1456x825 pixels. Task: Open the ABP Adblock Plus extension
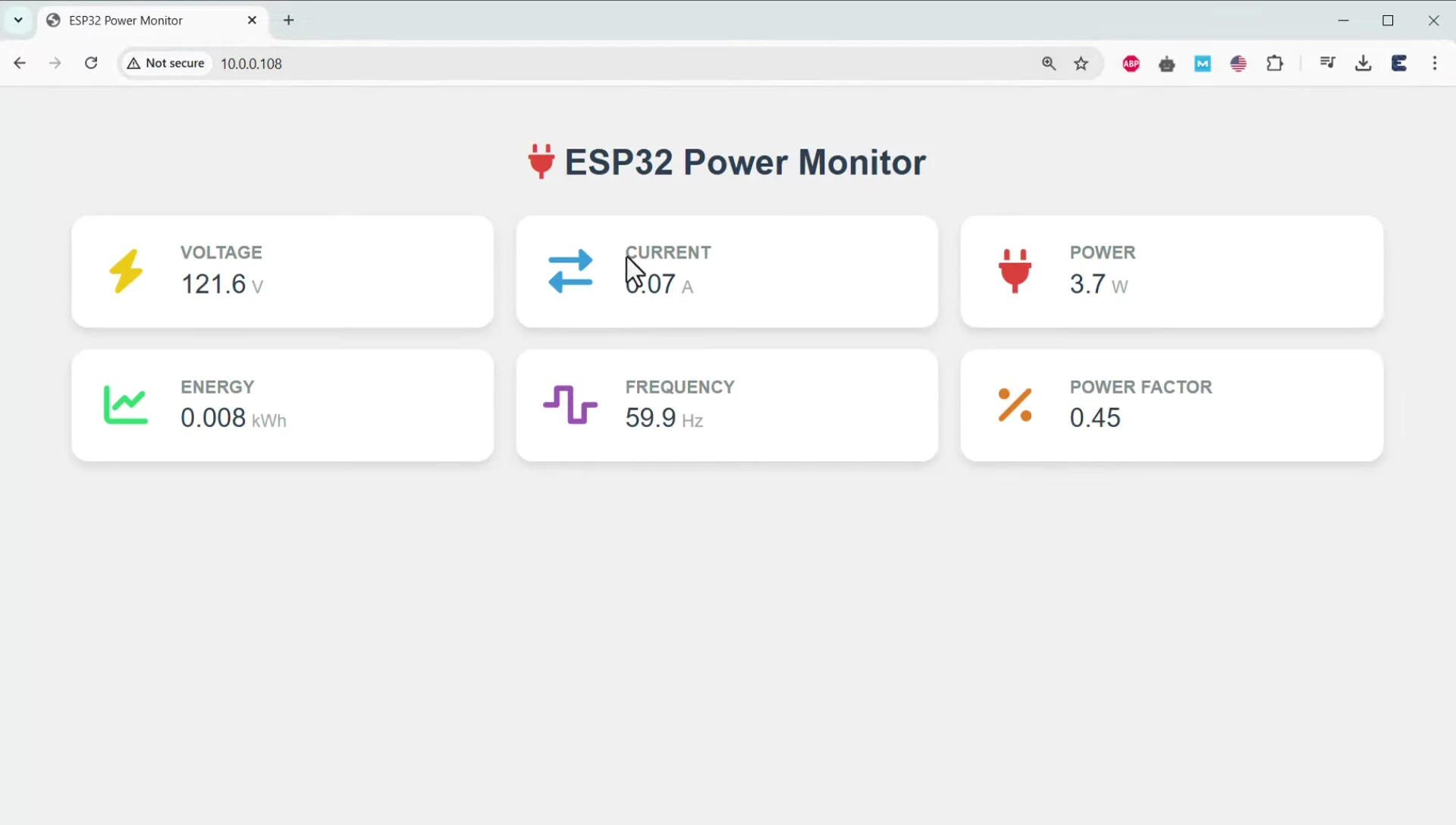pyautogui.click(x=1131, y=64)
